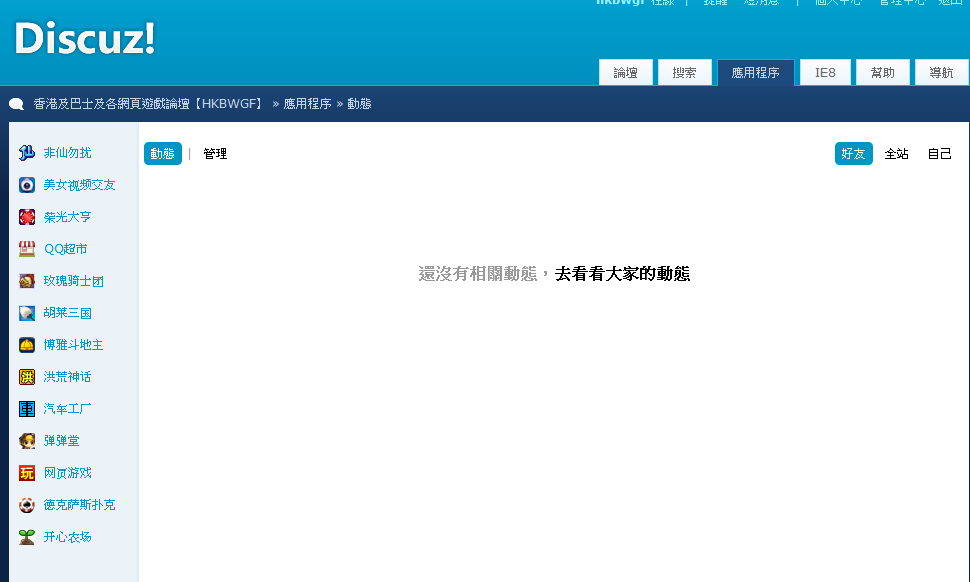970x582 pixels.
Task: Click the Discuz! logo
Action: [x=85, y=38]
